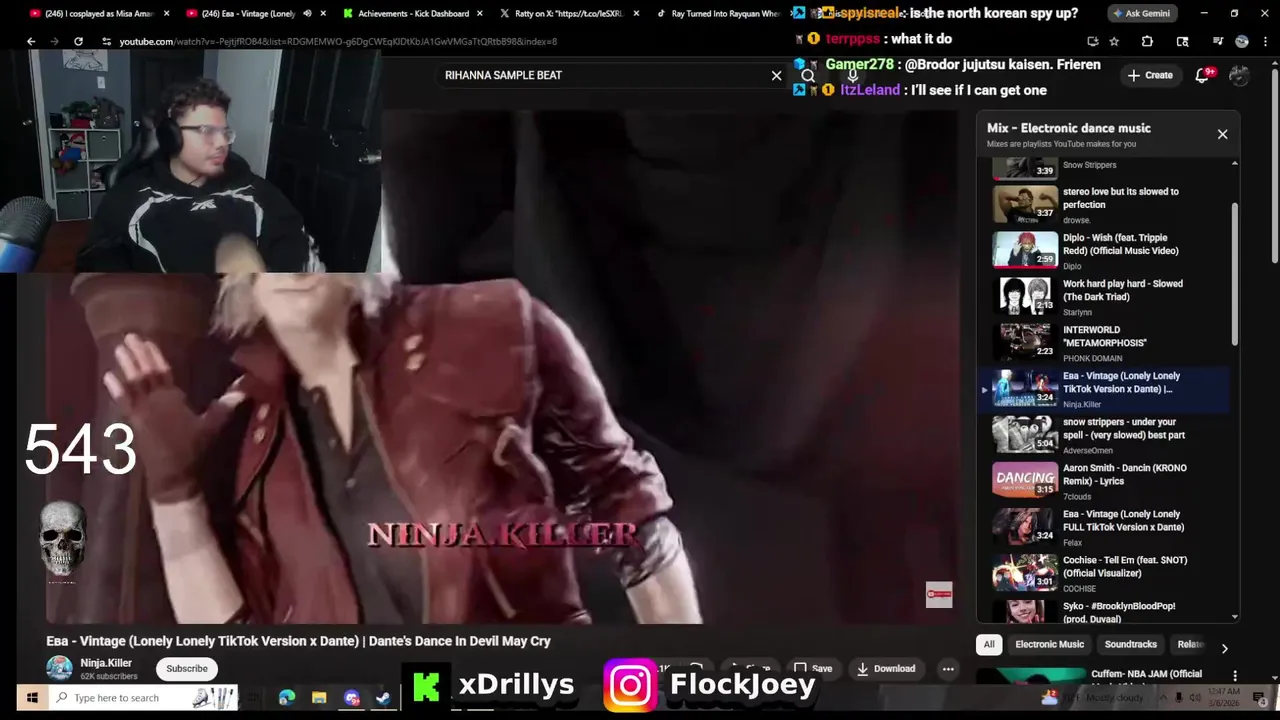Open Microsoft Edge from the taskbar
The width and height of the screenshot is (1280, 720).
287,697
